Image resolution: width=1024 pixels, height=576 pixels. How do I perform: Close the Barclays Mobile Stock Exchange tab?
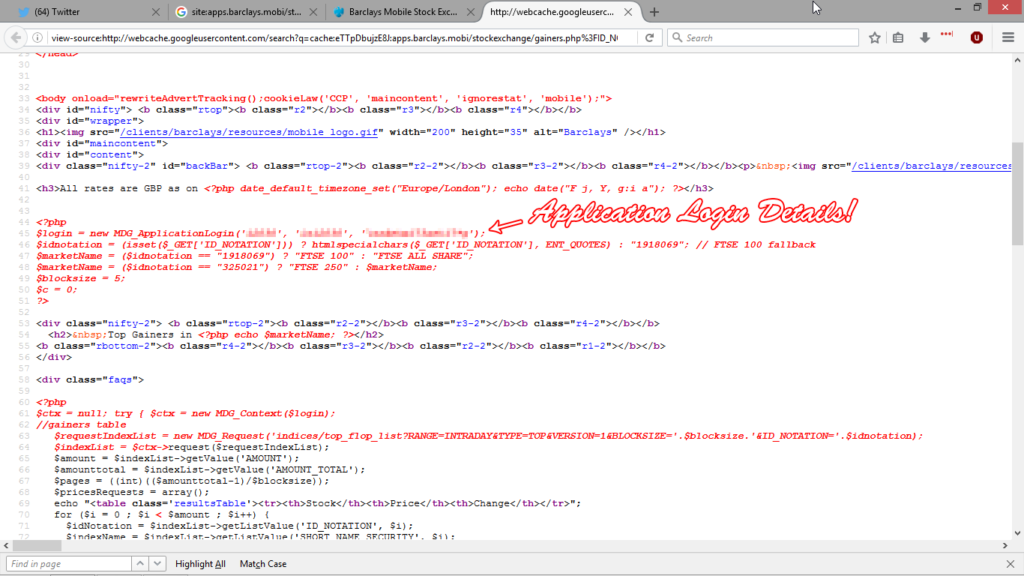[471, 12]
